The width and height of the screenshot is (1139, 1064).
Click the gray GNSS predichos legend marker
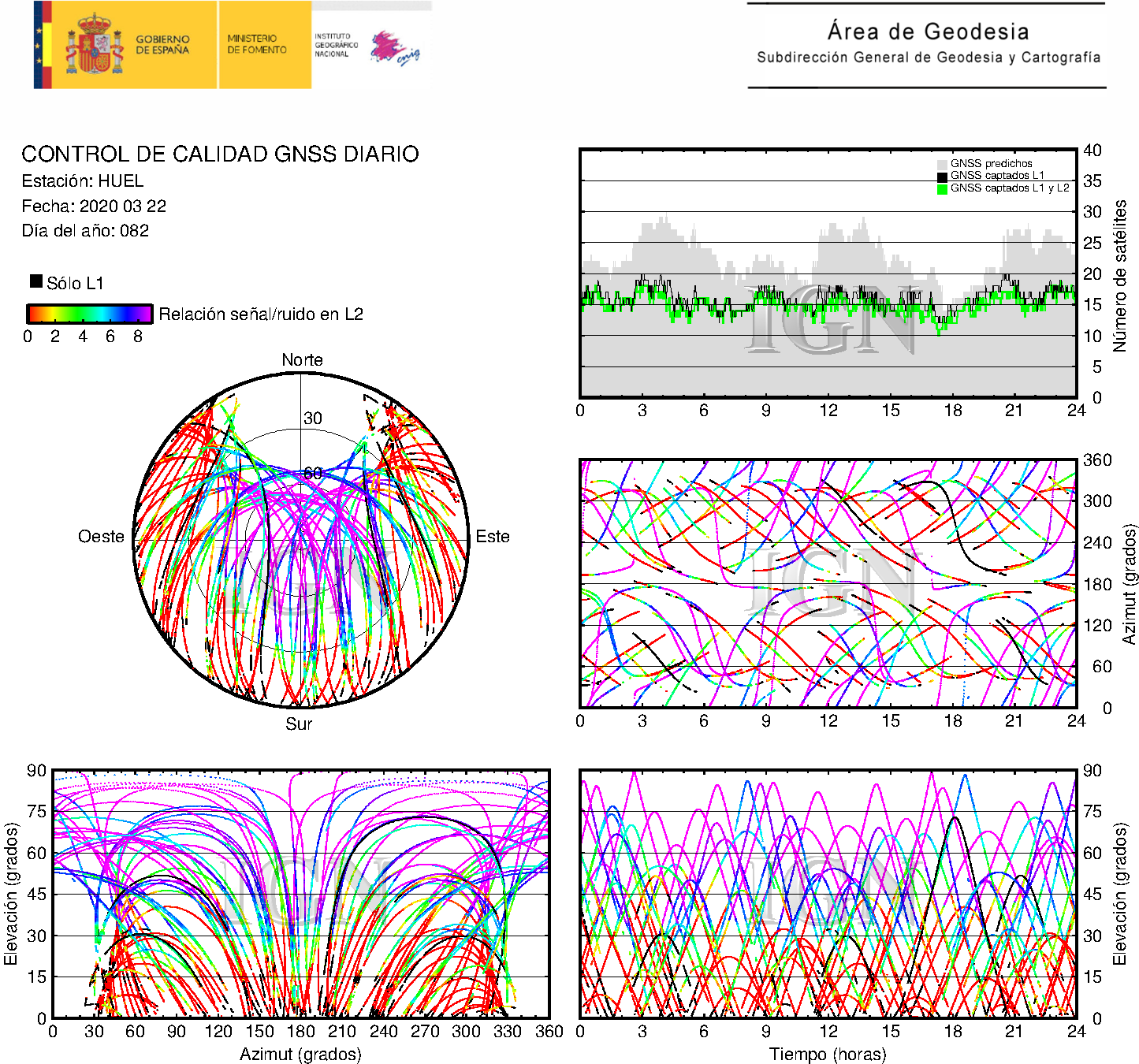click(x=942, y=164)
